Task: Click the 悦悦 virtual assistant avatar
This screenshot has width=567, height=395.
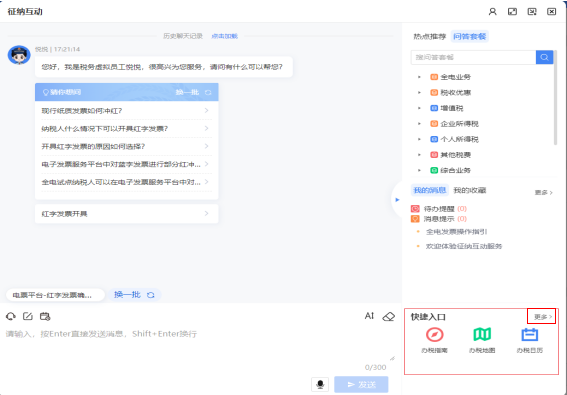Action: coord(19,55)
